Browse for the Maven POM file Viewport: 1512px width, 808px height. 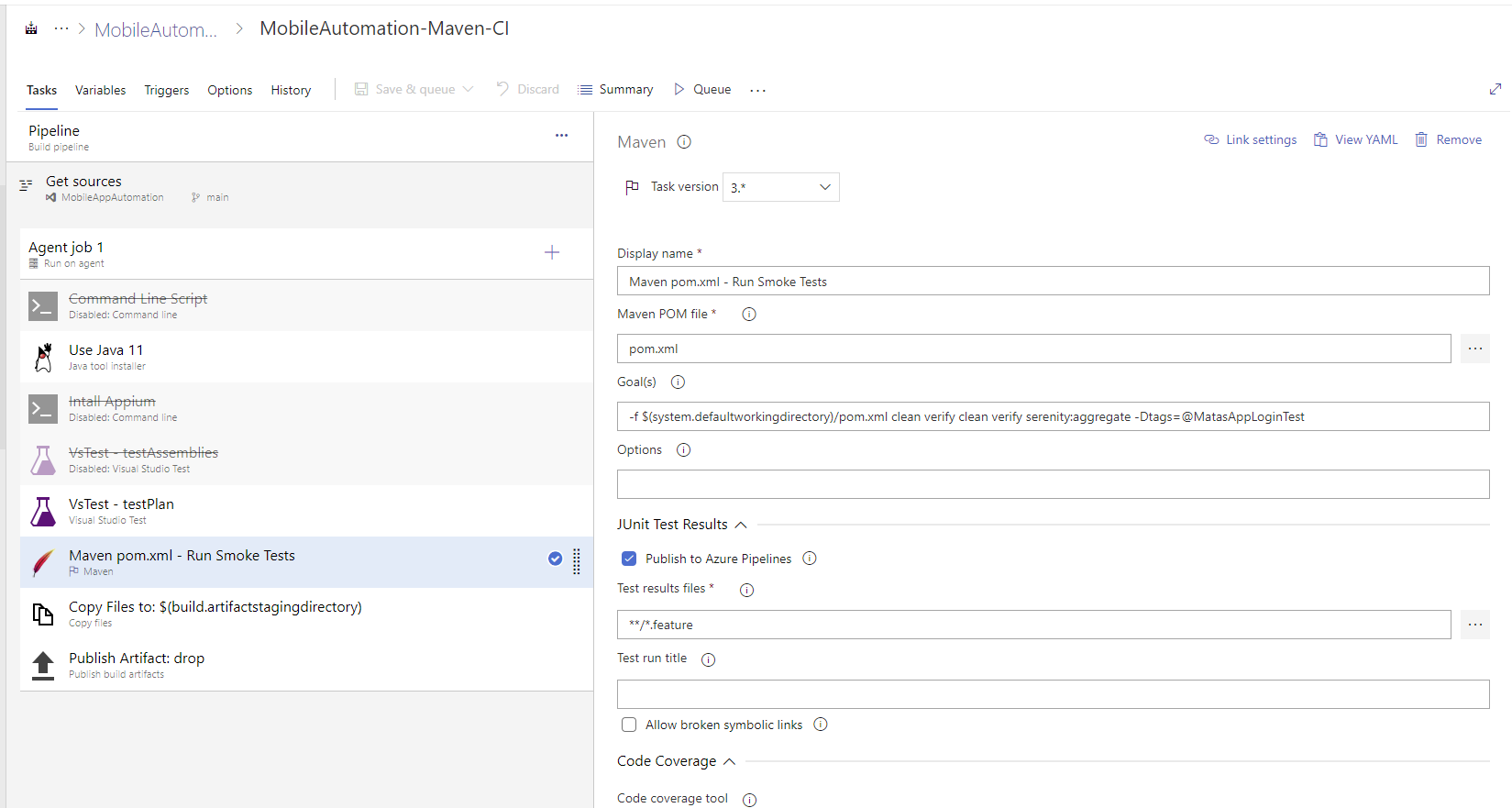(x=1474, y=349)
